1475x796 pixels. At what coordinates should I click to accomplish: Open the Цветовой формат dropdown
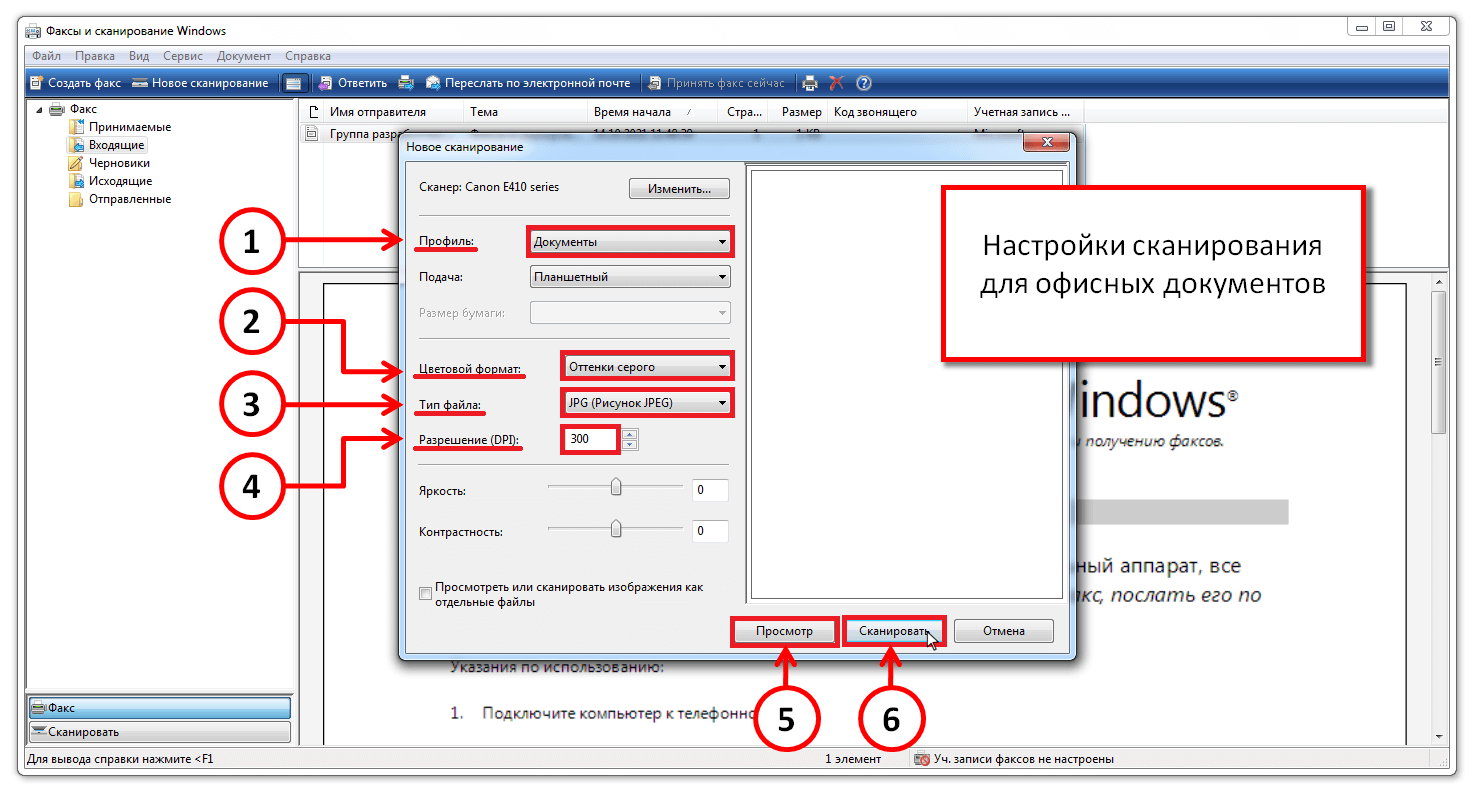point(647,367)
